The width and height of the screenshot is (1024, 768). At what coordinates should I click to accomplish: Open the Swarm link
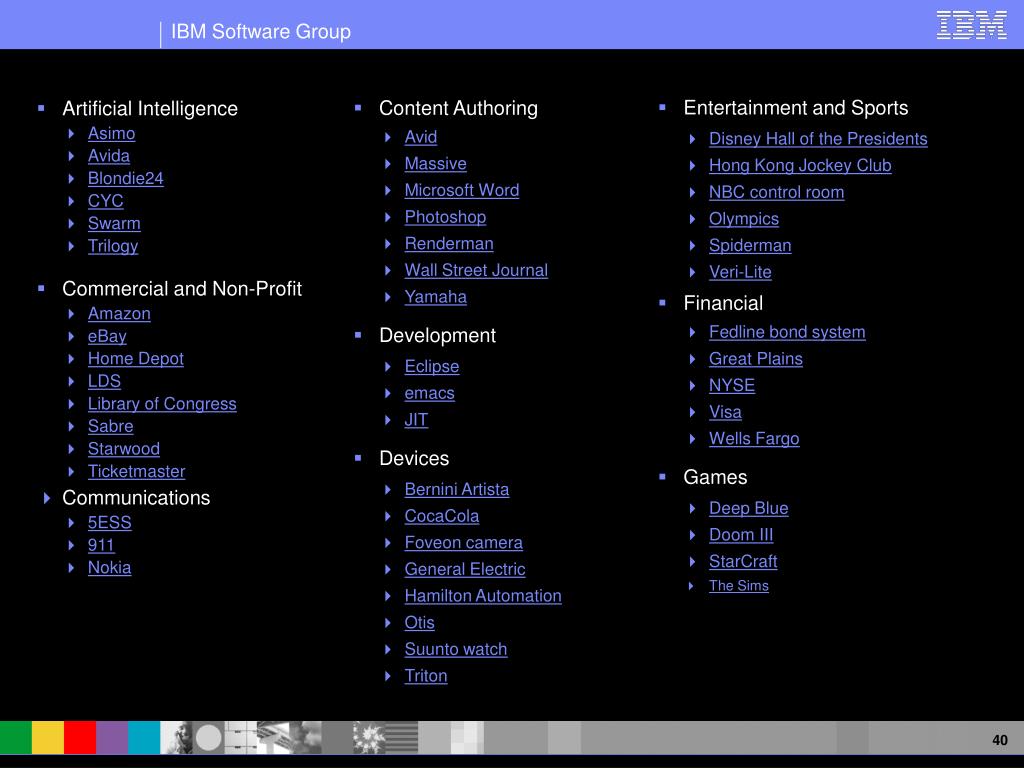[114, 223]
